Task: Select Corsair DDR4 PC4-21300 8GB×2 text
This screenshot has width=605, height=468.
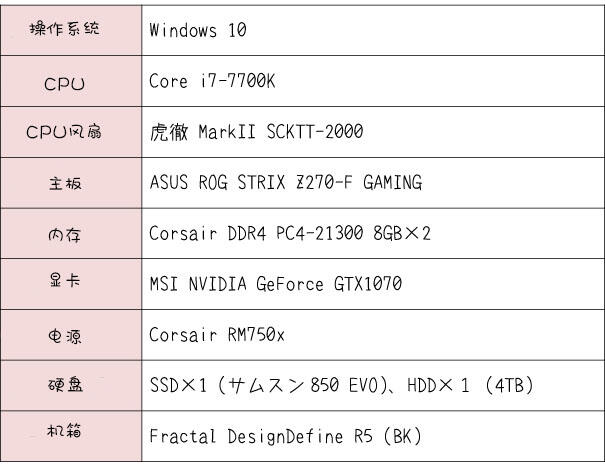Action: click(x=290, y=233)
